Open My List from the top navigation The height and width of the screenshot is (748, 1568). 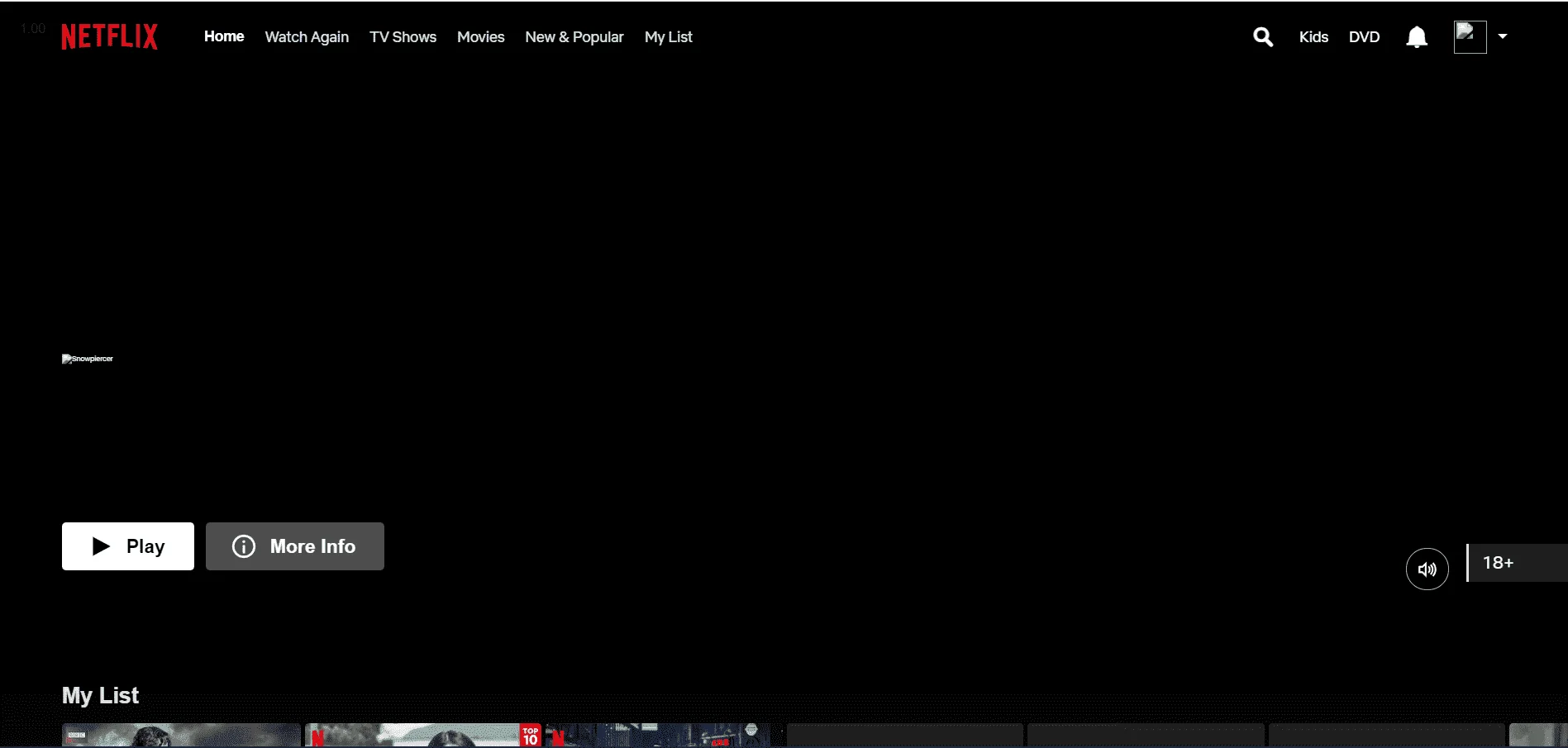[669, 37]
